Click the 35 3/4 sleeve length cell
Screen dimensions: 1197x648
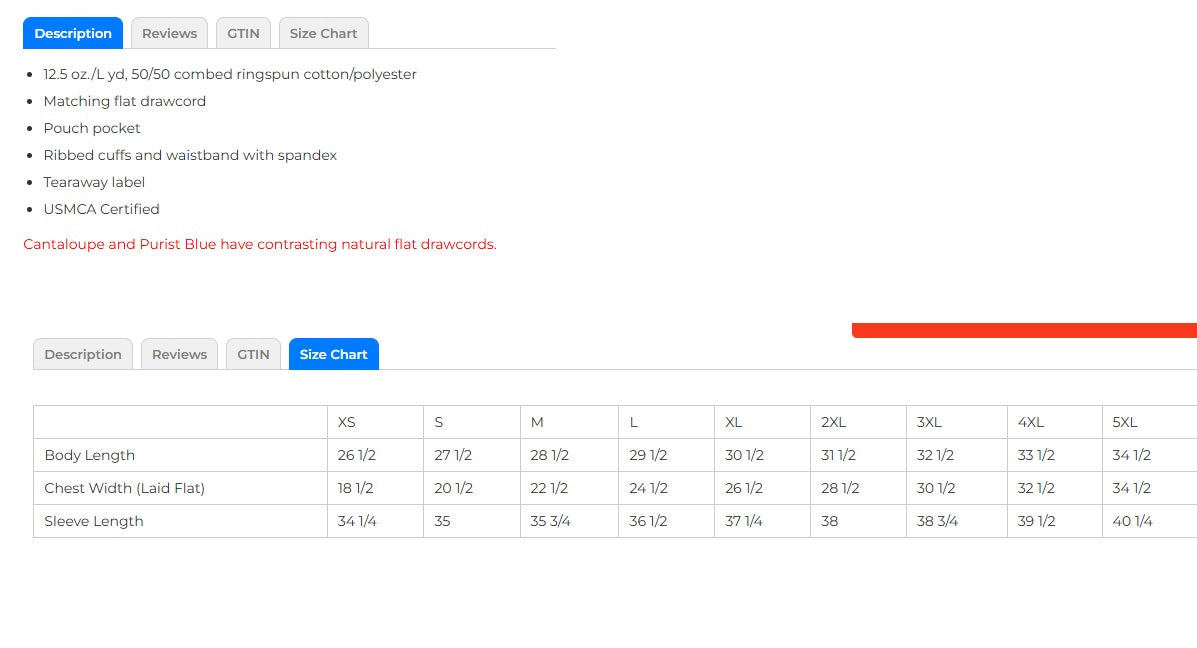(551, 521)
